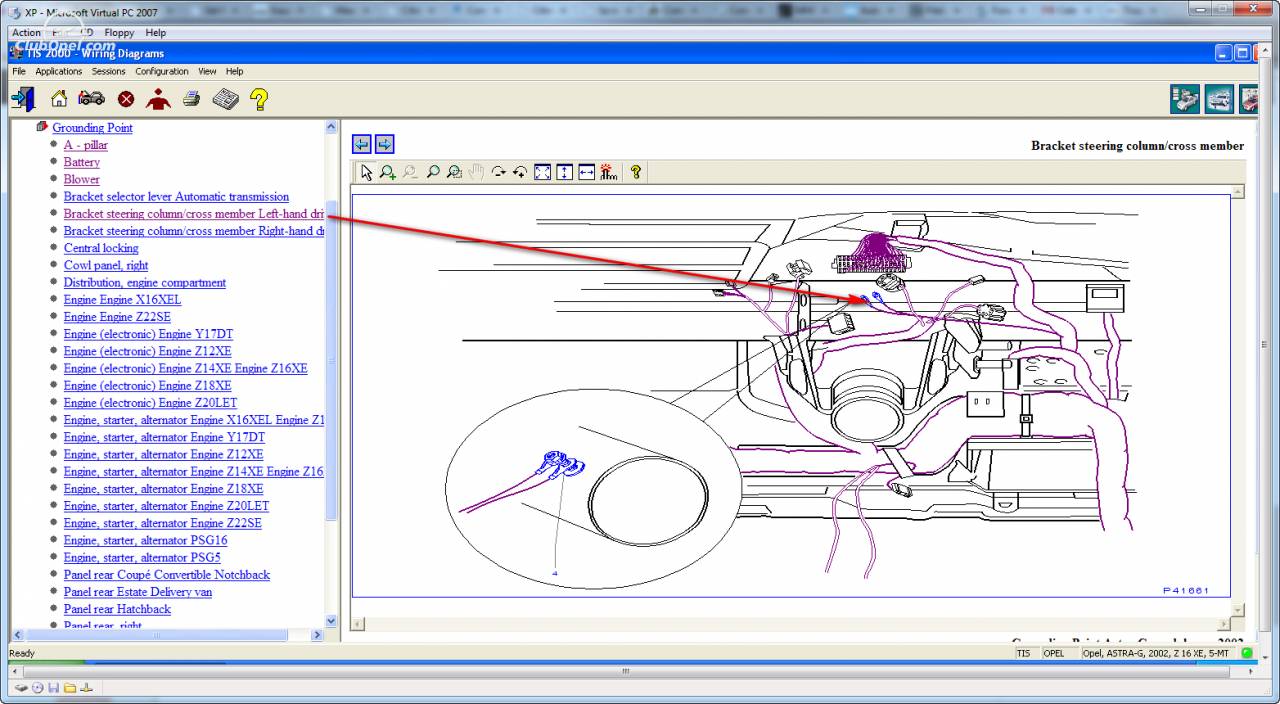This screenshot has width=1280, height=704.
Task: Collapse the Grounding Point tree node
Action: point(42,127)
